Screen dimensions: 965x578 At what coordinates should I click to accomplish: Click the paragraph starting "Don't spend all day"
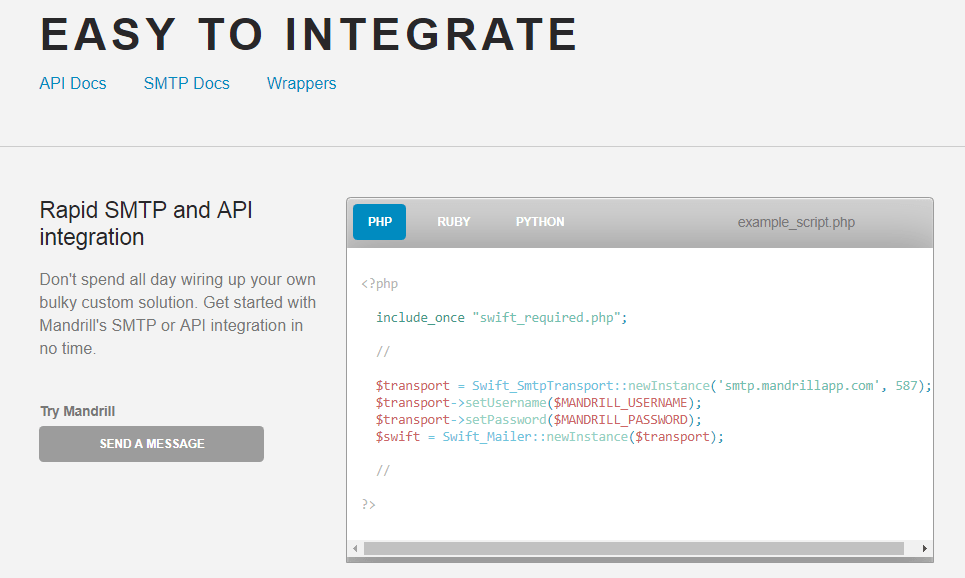tap(178, 314)
